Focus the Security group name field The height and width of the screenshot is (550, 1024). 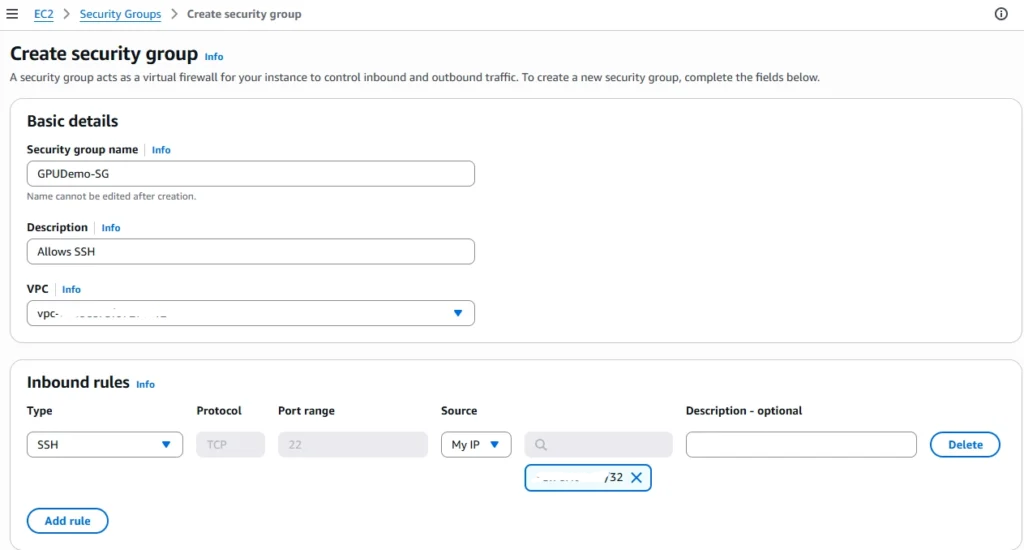[x=251, y=174]
